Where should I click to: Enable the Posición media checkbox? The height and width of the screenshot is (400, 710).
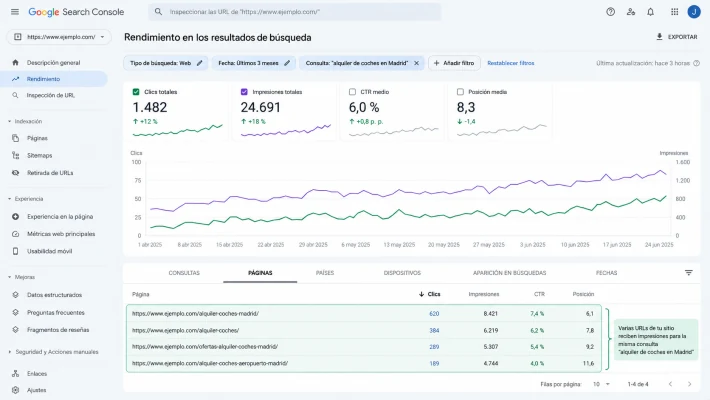coord(460,92)
